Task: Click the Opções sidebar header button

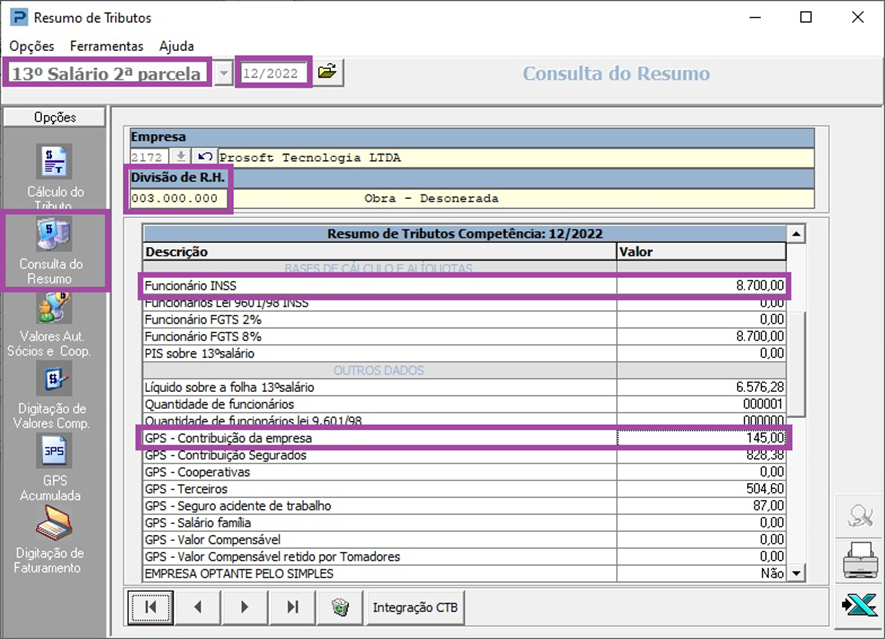Action: pos(54,117)
